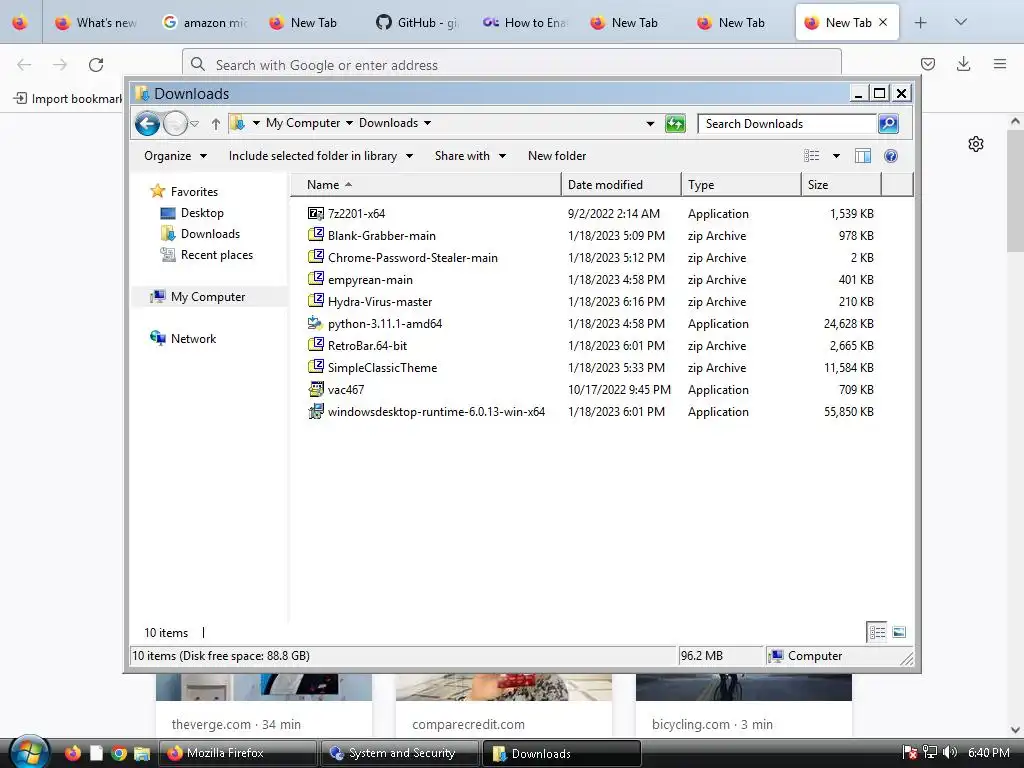The height and width of the screenshot is (768, 1024).
Task: List all Firefox tabs chevron
Action: click(960, 22)
